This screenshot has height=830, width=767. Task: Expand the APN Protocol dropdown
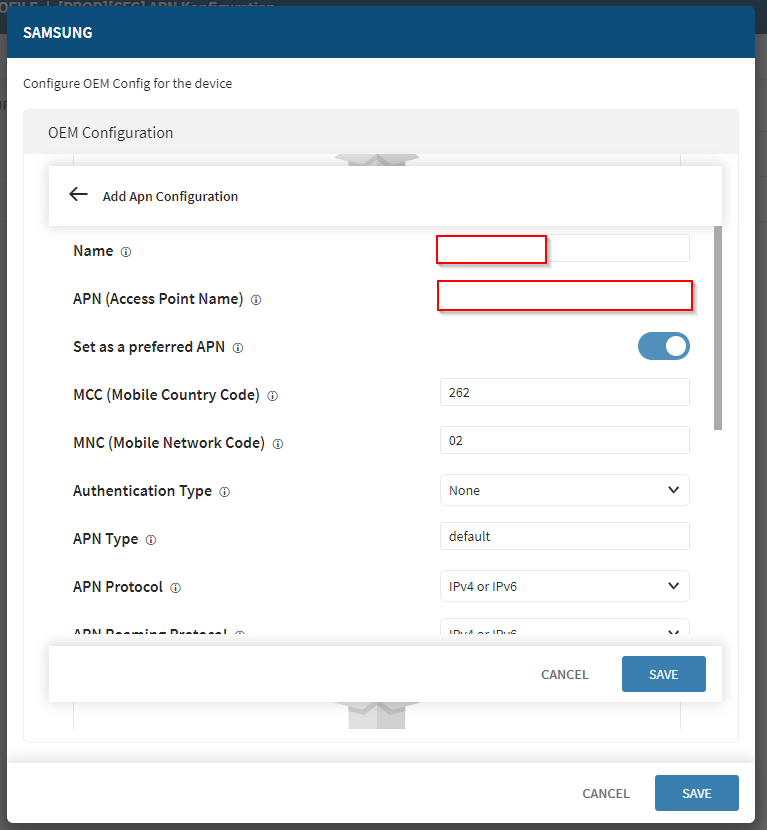[x=564, y=586]
